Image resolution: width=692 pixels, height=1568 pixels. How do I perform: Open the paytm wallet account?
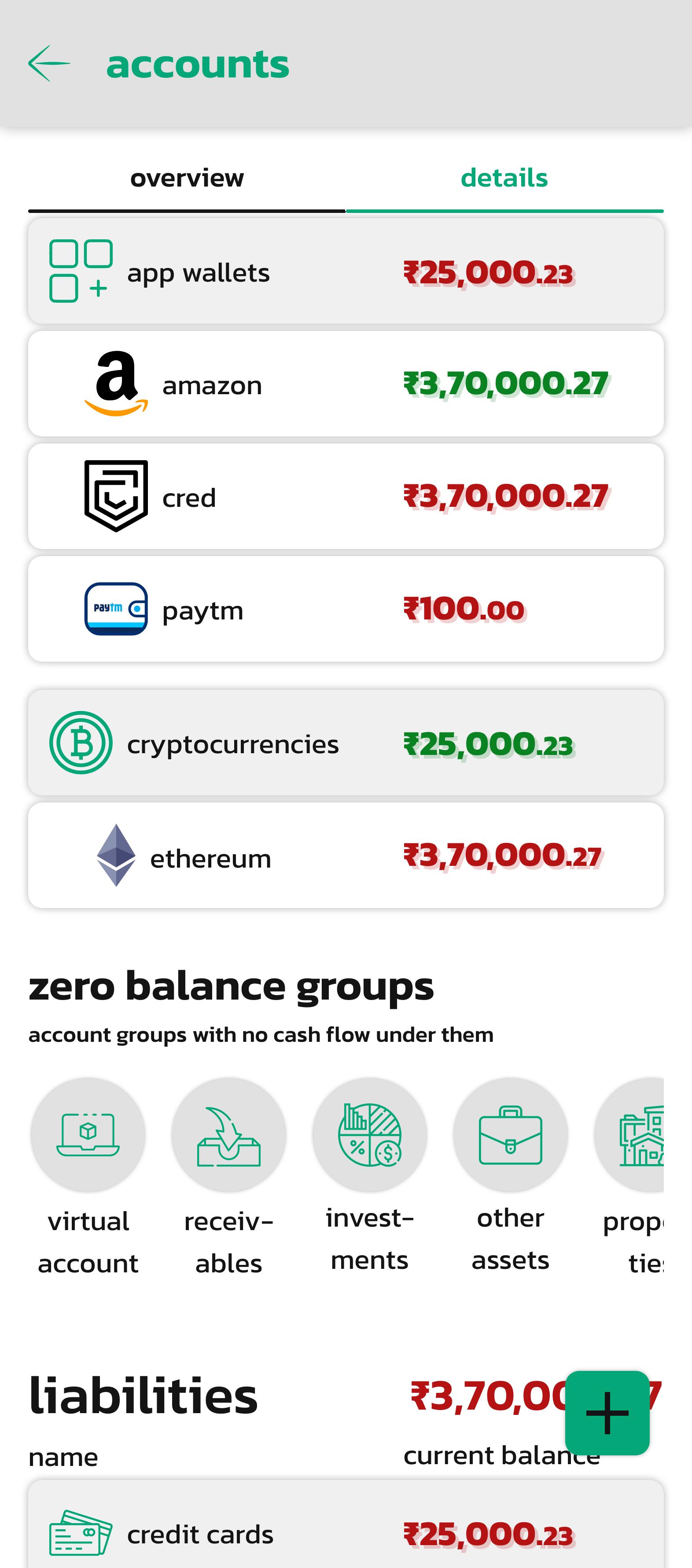coord(346,609)
